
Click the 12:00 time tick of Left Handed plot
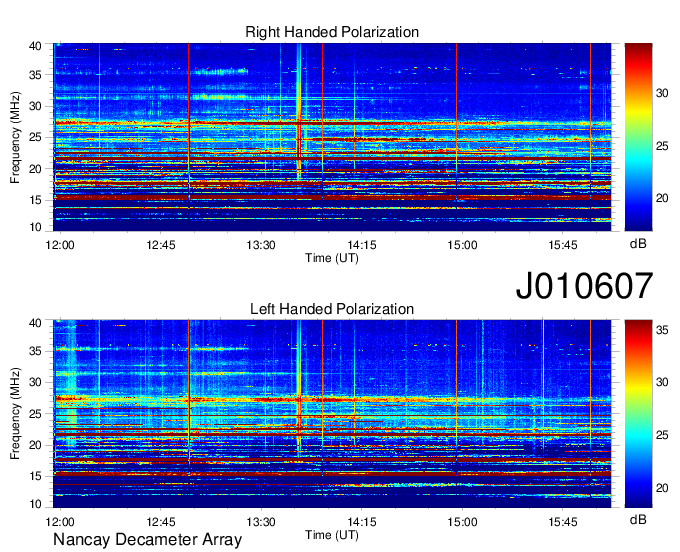click(60, 521)
